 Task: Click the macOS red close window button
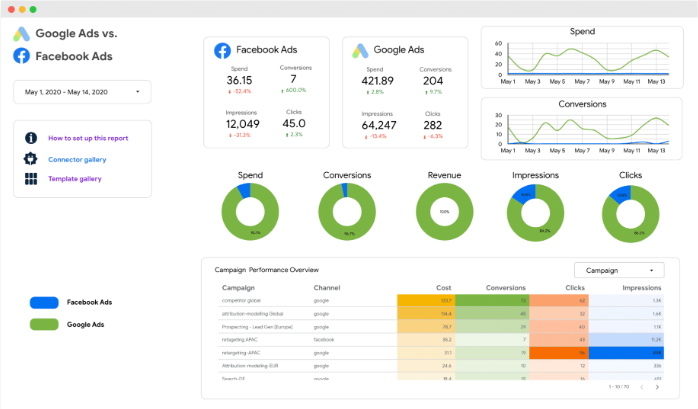(x=11, y=9)
